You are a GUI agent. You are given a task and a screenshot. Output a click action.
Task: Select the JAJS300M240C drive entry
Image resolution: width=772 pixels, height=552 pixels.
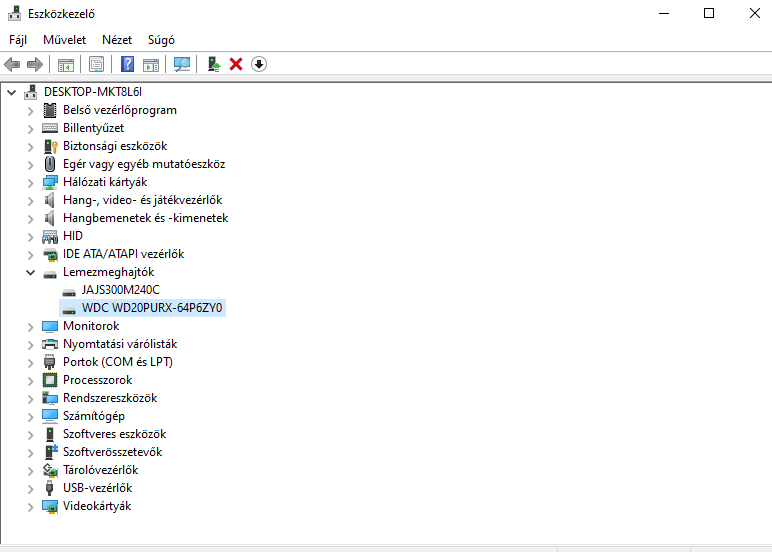[x=121, y=290]
